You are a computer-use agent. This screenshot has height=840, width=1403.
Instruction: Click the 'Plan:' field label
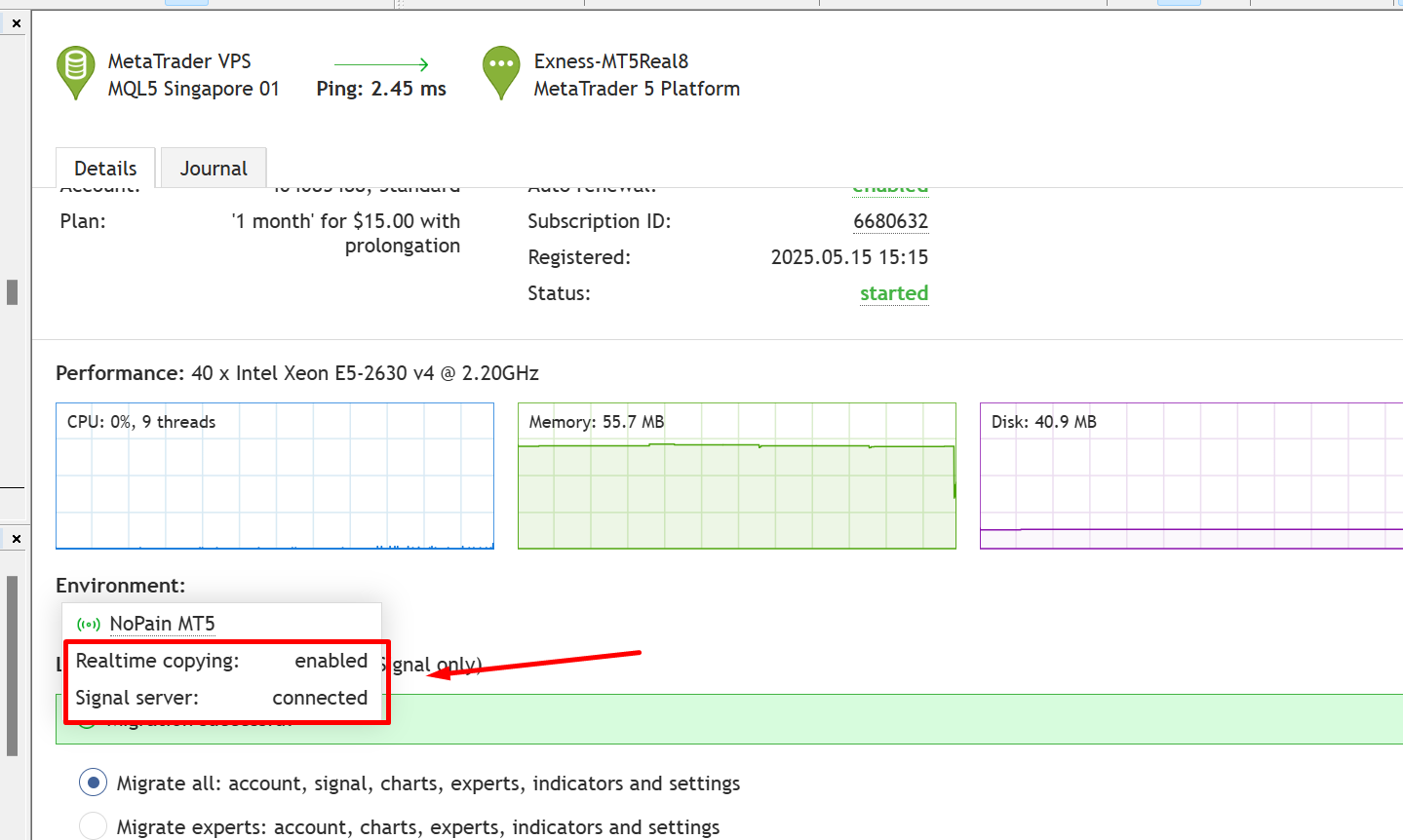point(83,221)
